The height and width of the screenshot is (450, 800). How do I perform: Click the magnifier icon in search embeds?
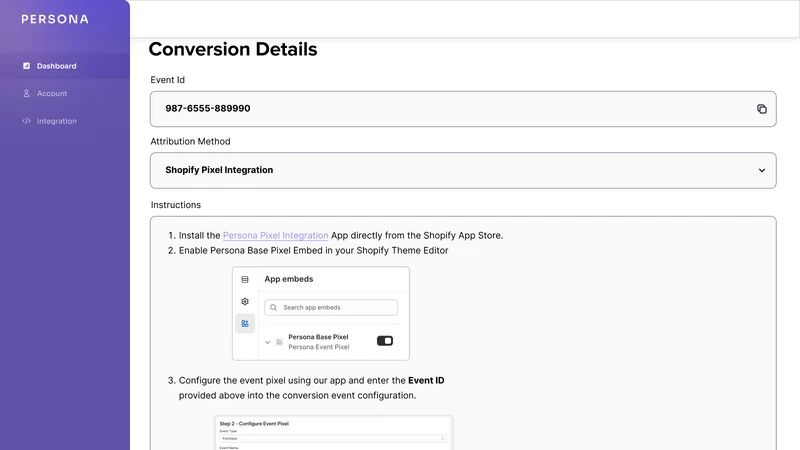(x=273, y=308)
